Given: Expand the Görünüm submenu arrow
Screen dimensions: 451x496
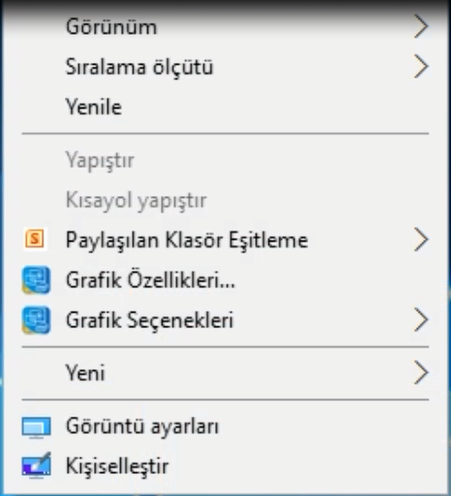Looking at the screenshot, I should (x=421, y=26).
